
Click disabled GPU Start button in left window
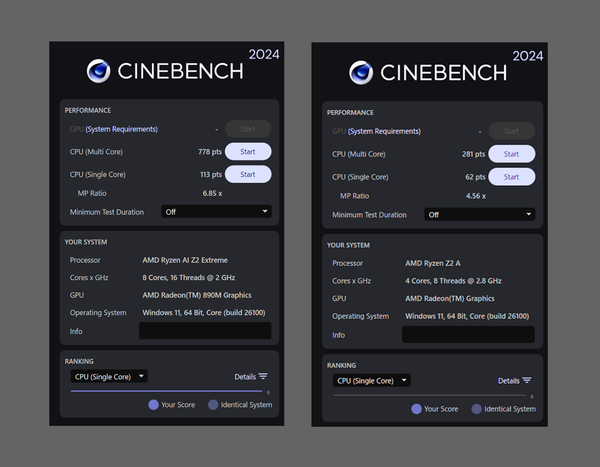(248, 129)
